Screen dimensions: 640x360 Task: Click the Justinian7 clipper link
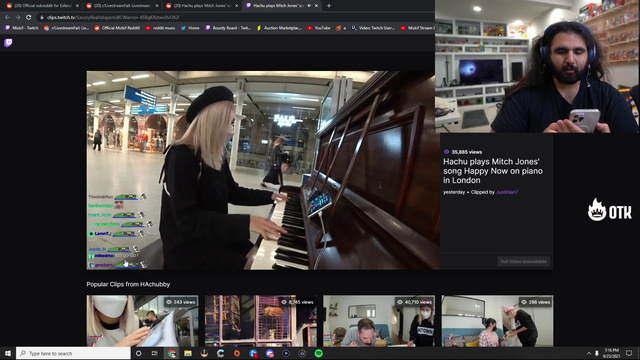tap(507, 192)
